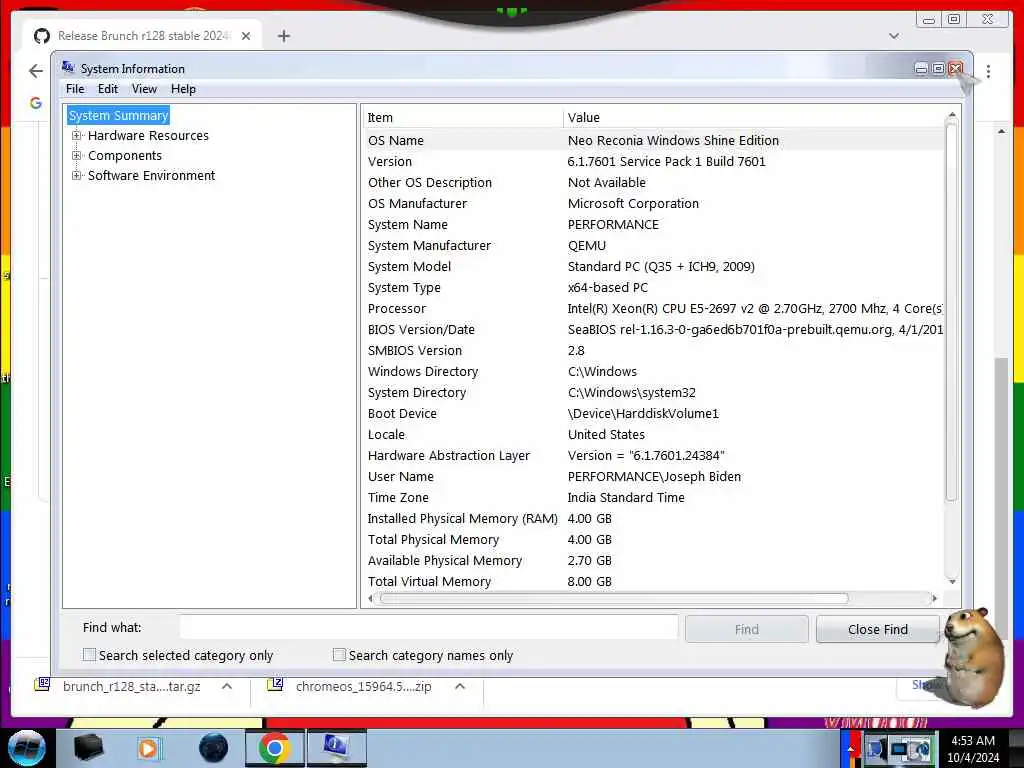Go back in Chrome
Viewport: 1024px width, 768px height.
pyautogui.click(x=36, y=71)
